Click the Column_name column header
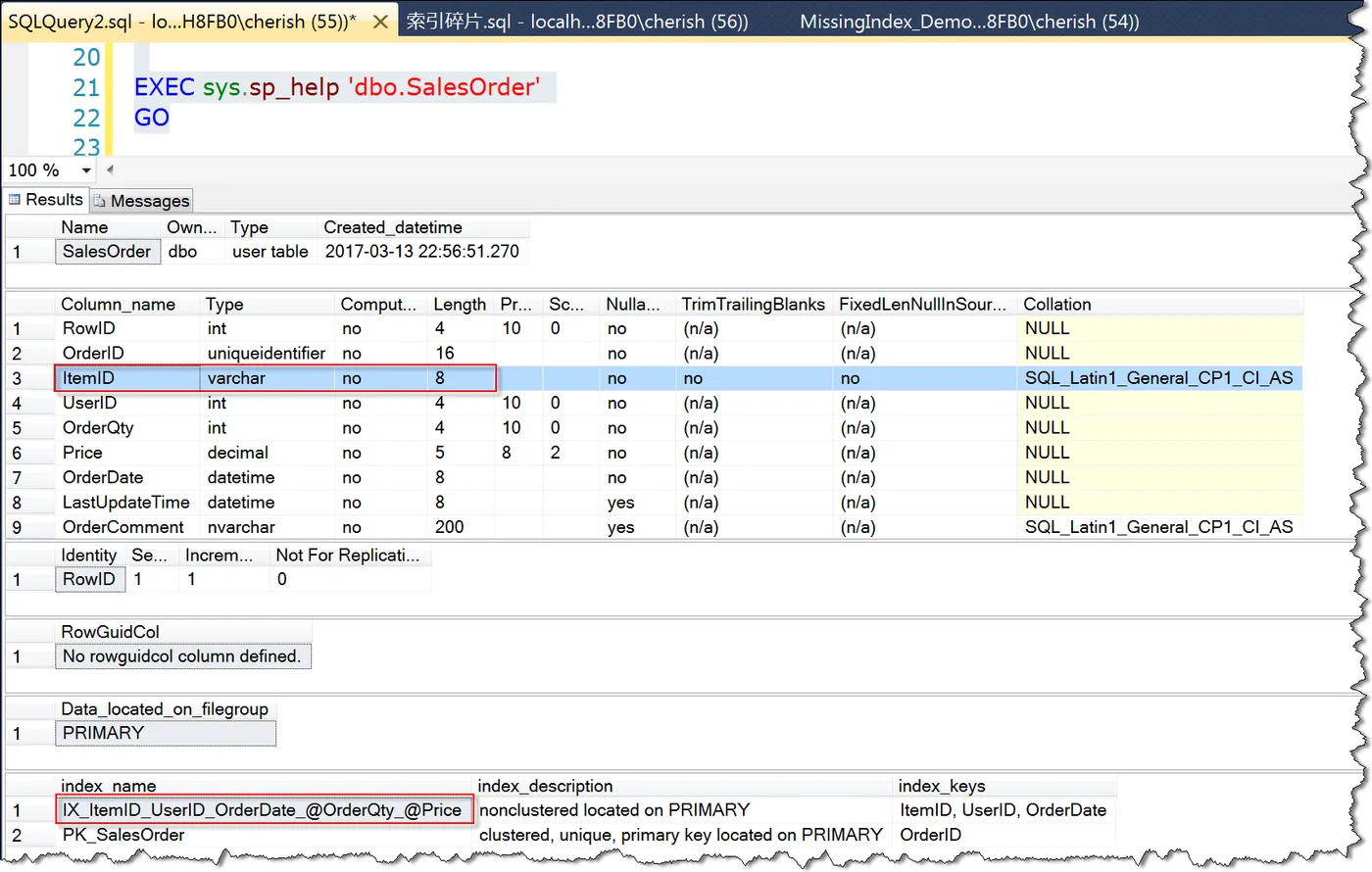The image size is (1372, 872). (x=127, y=305)
